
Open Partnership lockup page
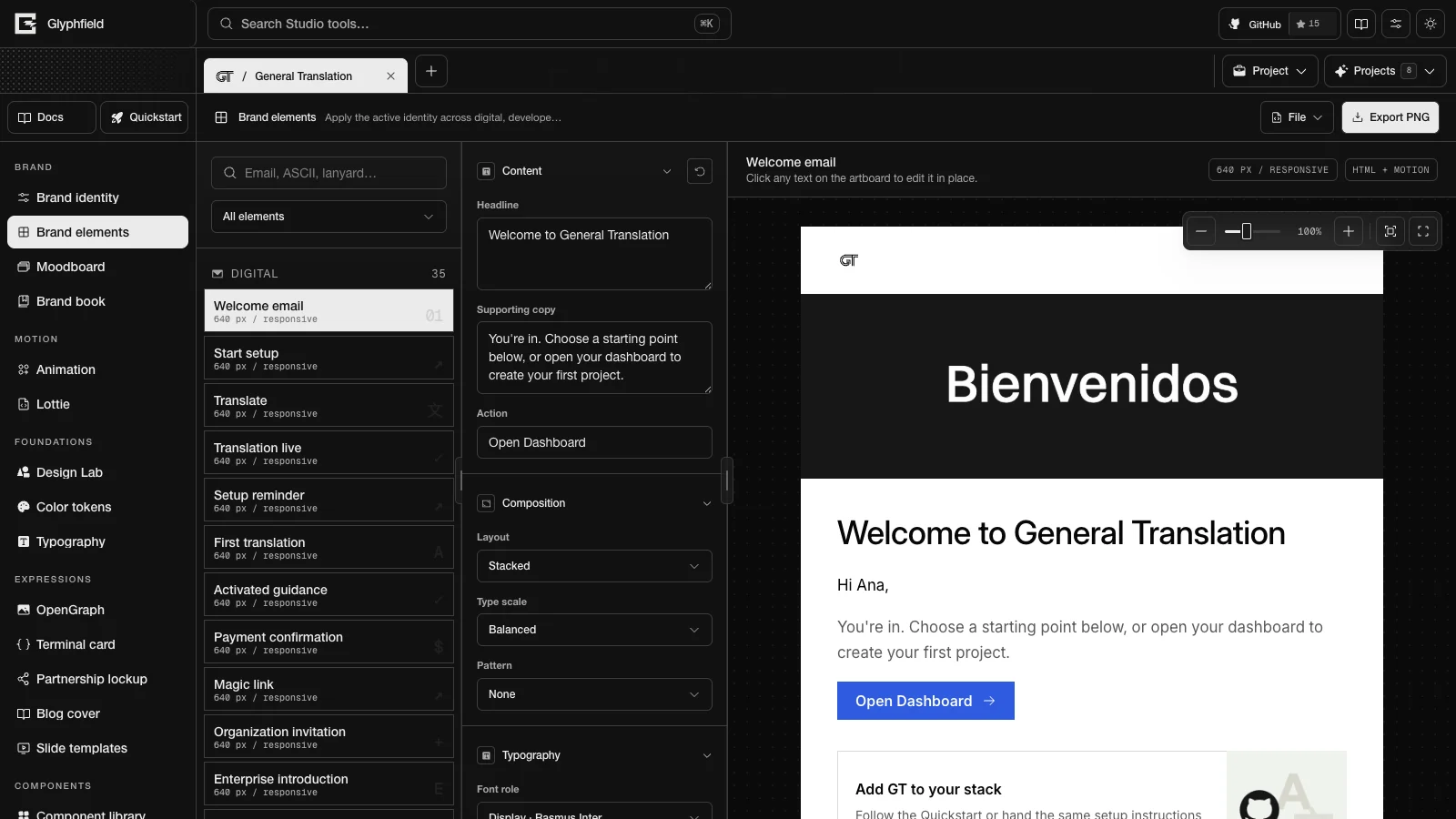[97, 679]
